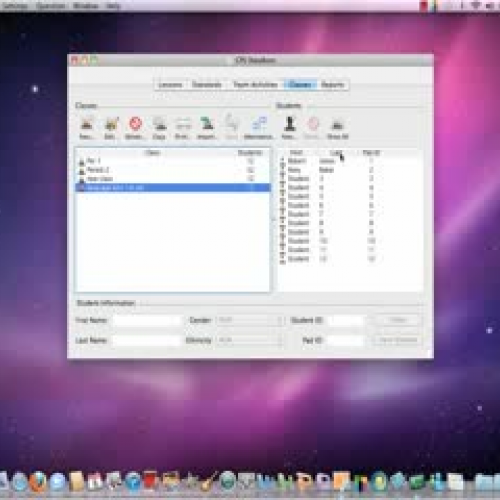The image size is (500, 500).
Task: Click the Print icon in Classes toolbar
Action: [183, 128]
